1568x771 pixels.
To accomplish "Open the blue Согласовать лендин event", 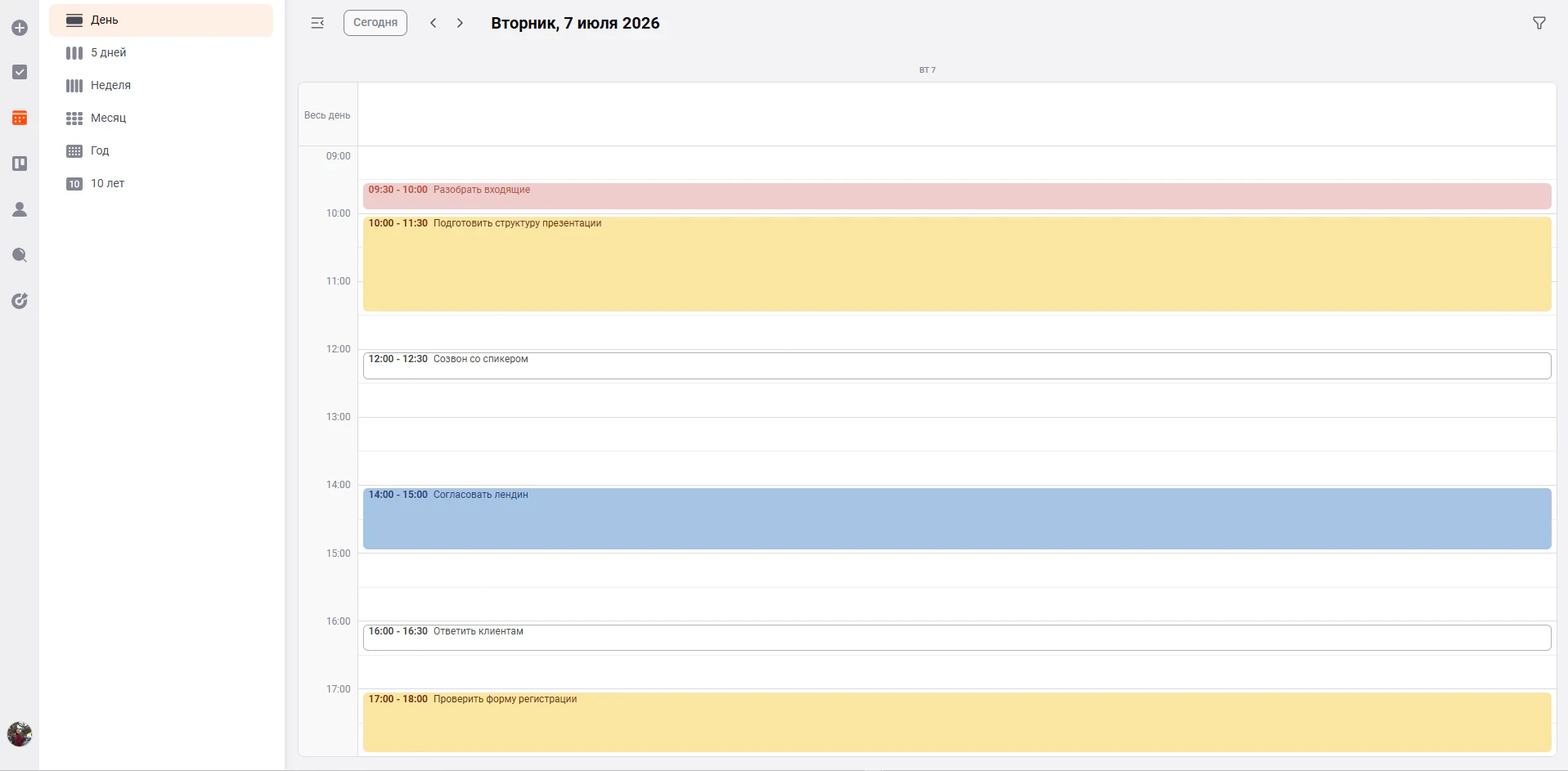I will (957, 518).
